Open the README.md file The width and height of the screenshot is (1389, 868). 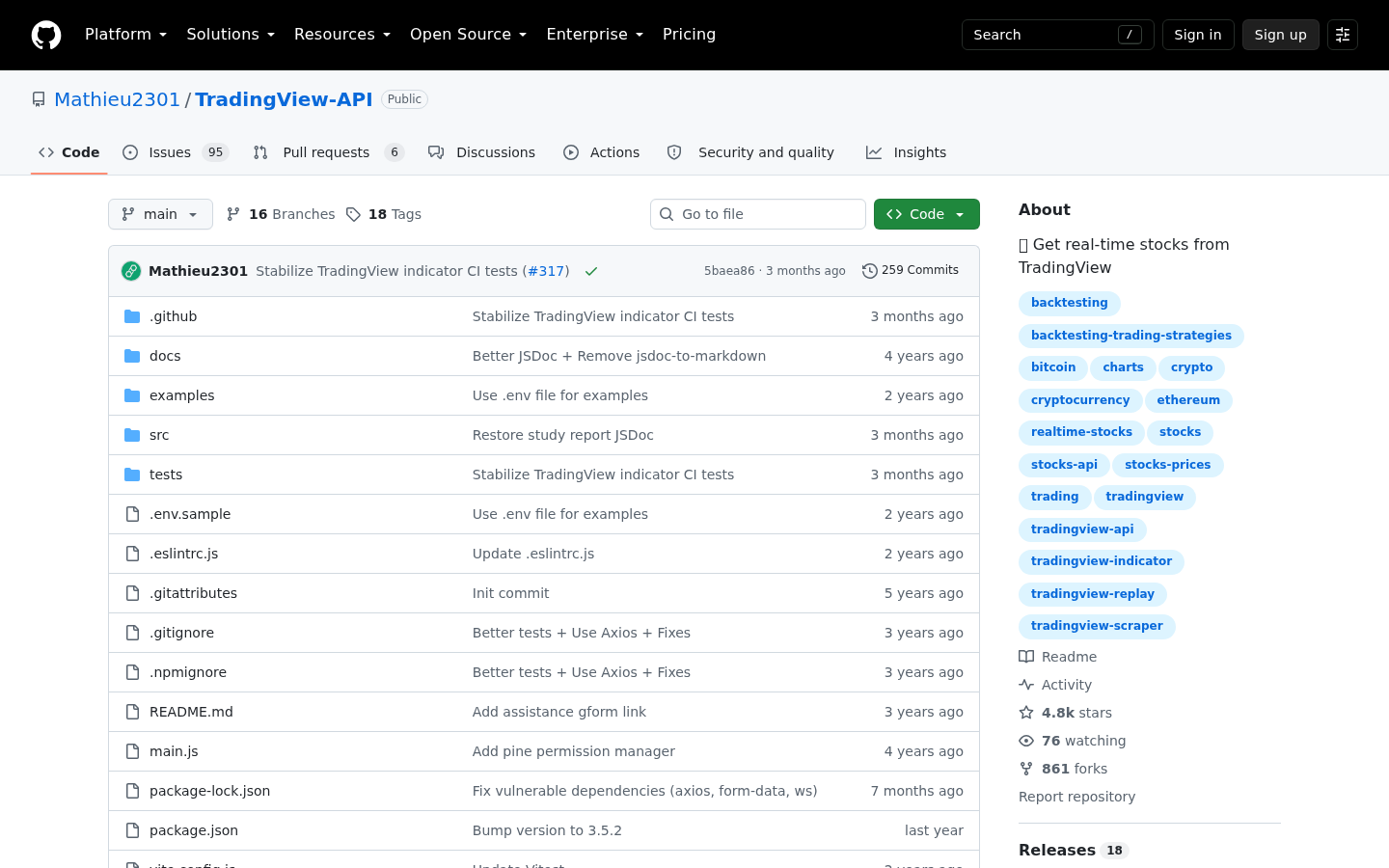(191, 712)
